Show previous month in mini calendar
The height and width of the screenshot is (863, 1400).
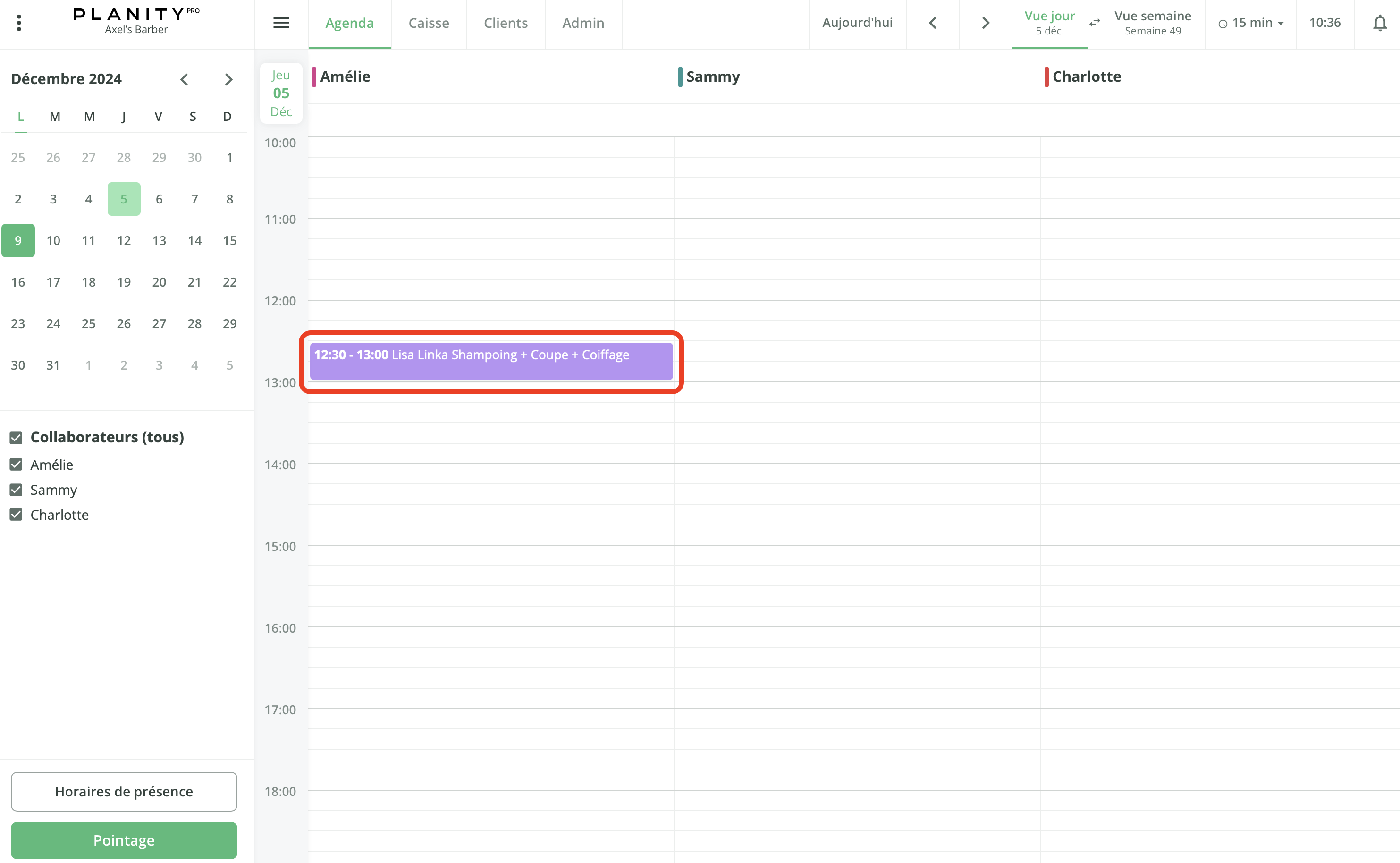pyautogui.click(x=184, y=79)
